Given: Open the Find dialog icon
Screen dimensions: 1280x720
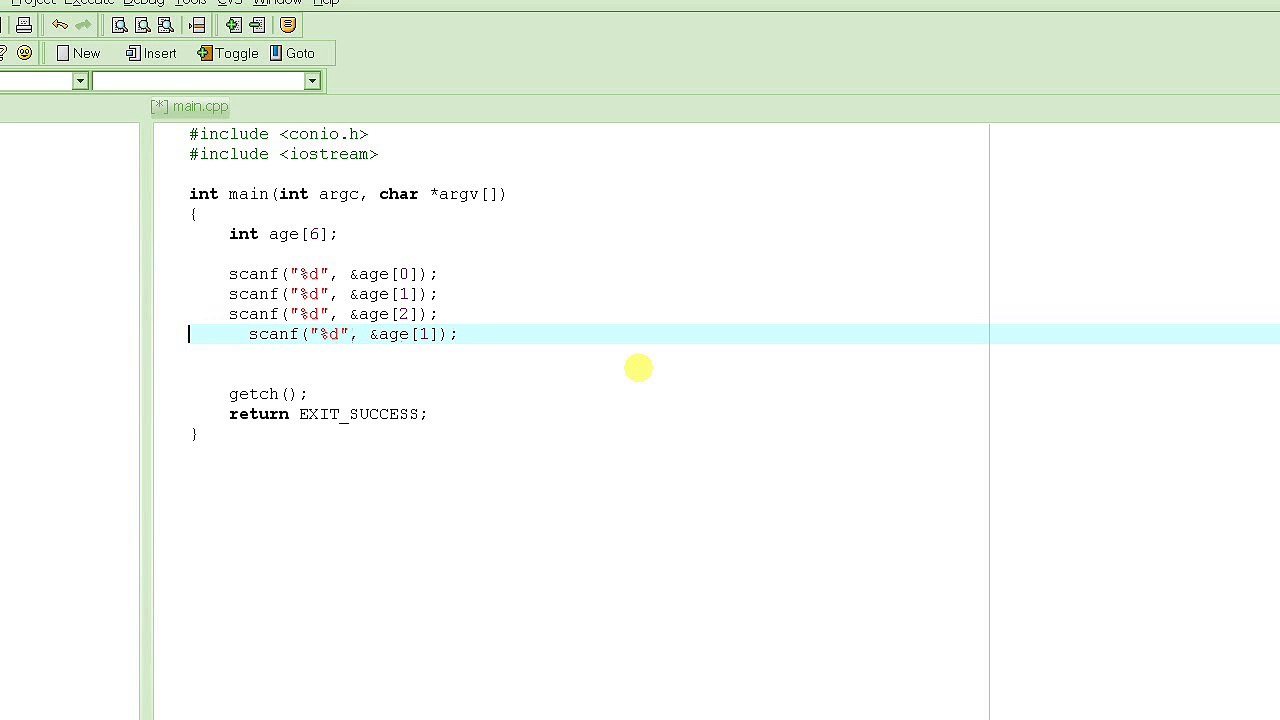Looking at the screenshot, I should [x=119, y=25].
